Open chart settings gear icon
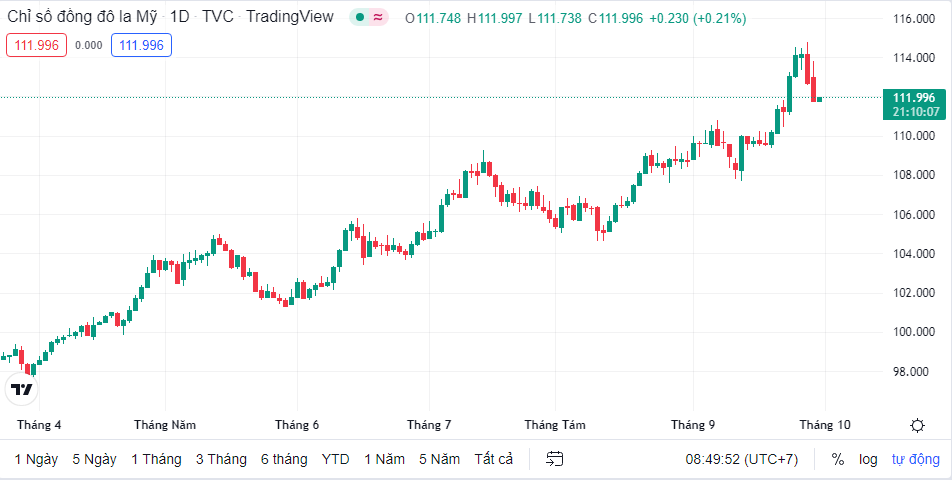Viewport: 952px width, 480px height. 917,425
